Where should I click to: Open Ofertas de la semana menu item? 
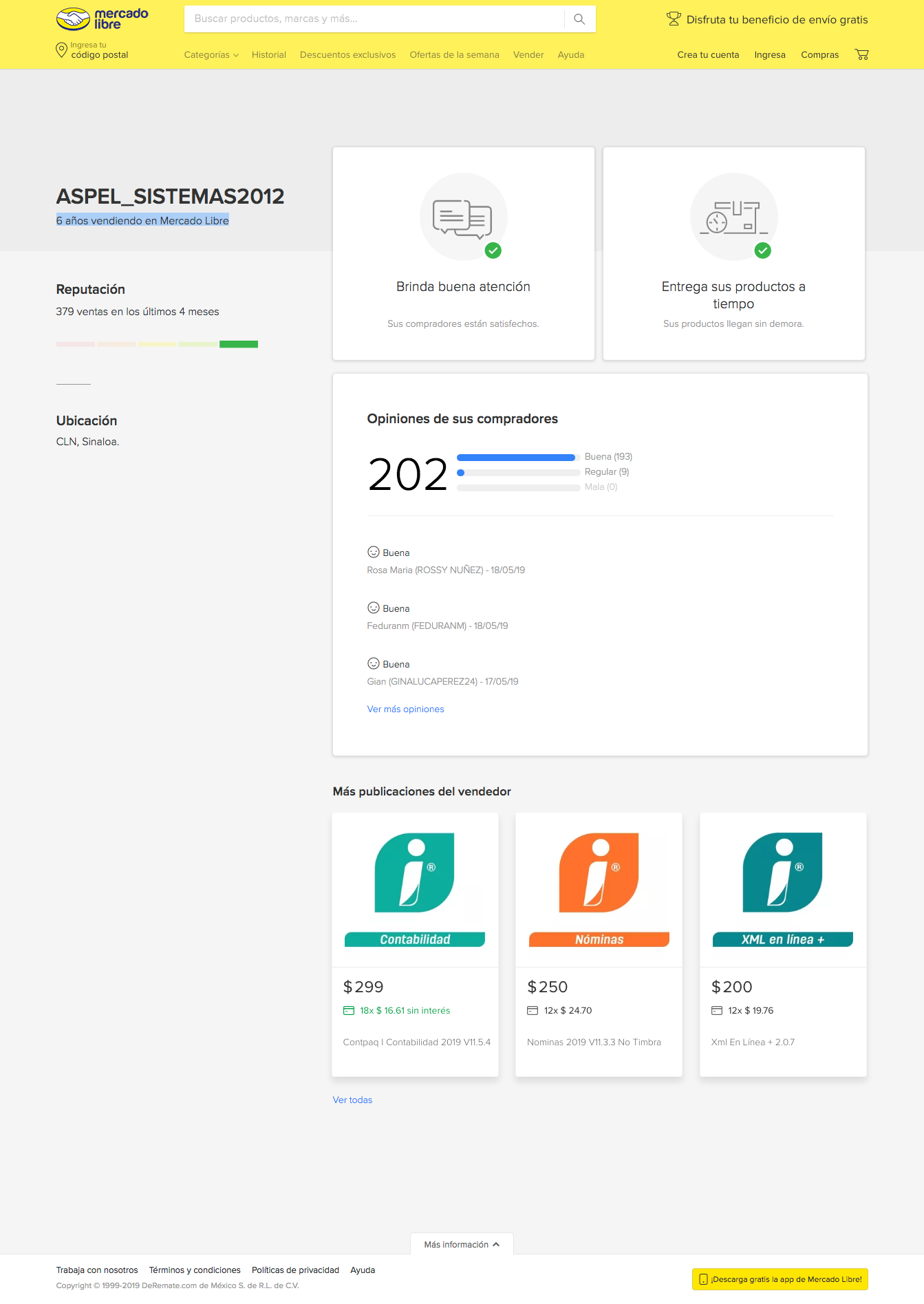(x=454, y=55)
